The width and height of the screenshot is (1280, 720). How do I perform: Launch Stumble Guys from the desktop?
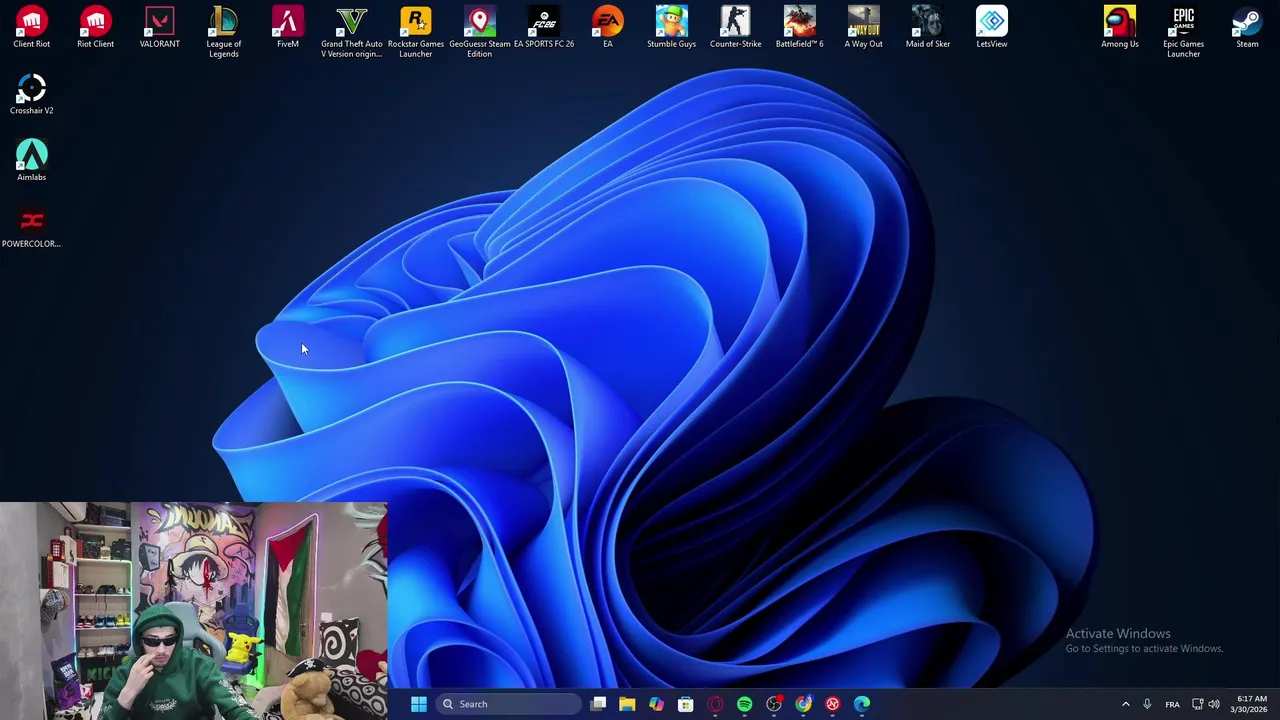[x=671, y=27]
